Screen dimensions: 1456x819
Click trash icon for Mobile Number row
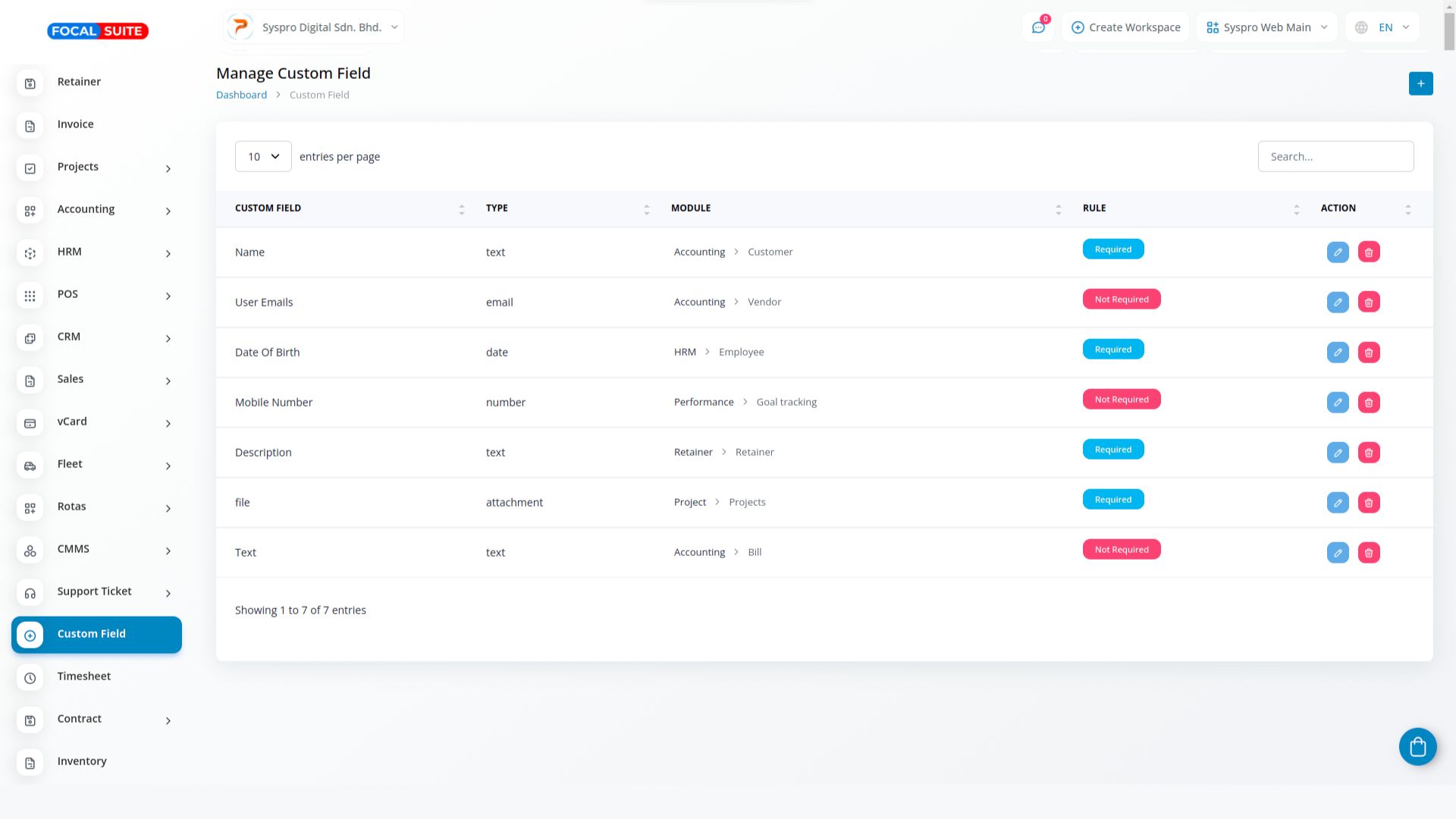(1369, 402)
